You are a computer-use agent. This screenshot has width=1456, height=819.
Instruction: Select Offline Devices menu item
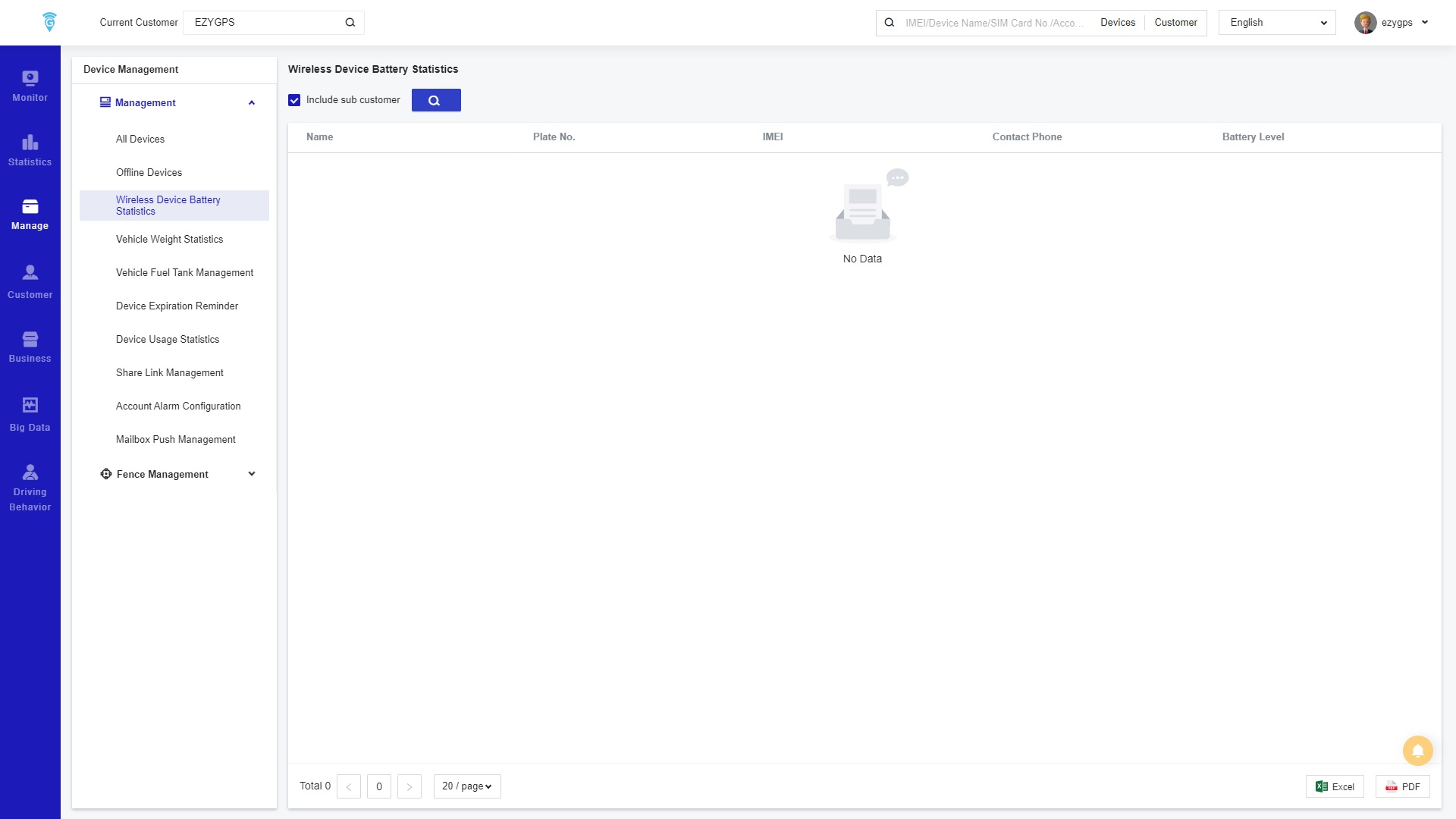point(149,173)
